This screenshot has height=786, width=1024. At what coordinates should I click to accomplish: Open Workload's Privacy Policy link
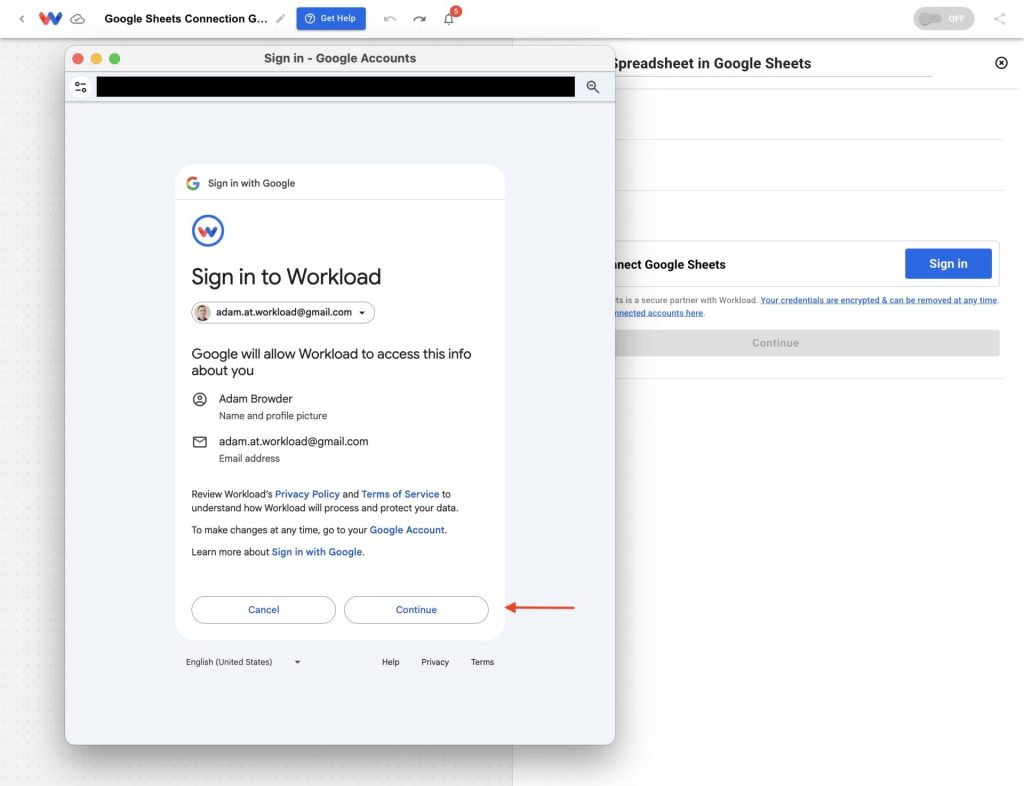307,494
